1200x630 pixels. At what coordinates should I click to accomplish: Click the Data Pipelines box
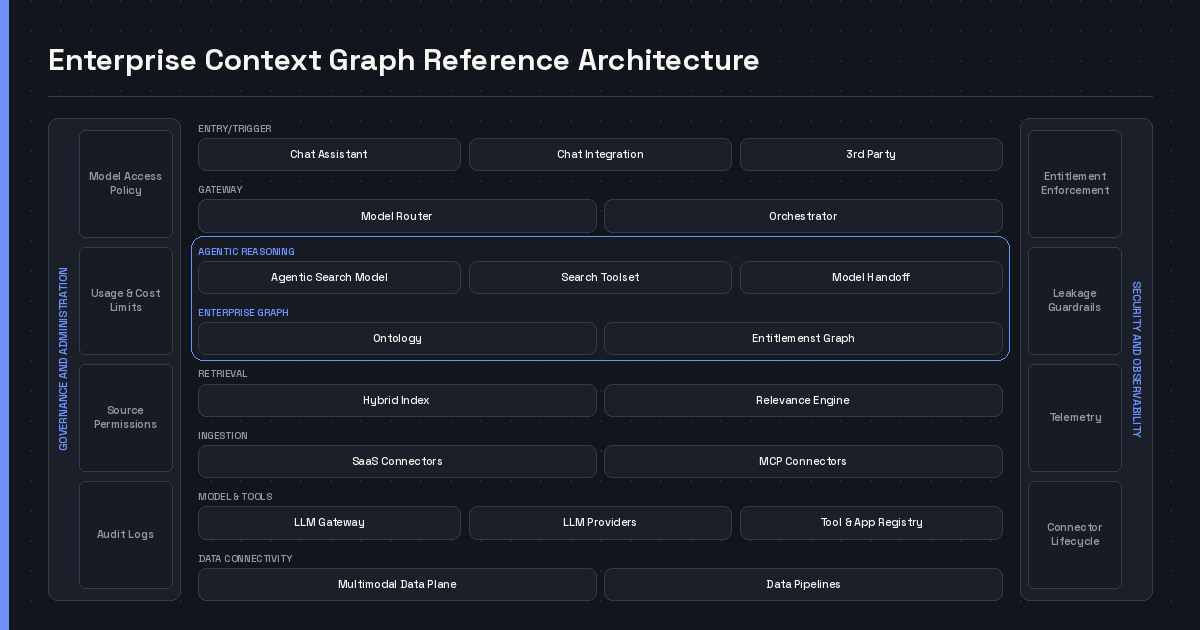[x=803, y=584]
